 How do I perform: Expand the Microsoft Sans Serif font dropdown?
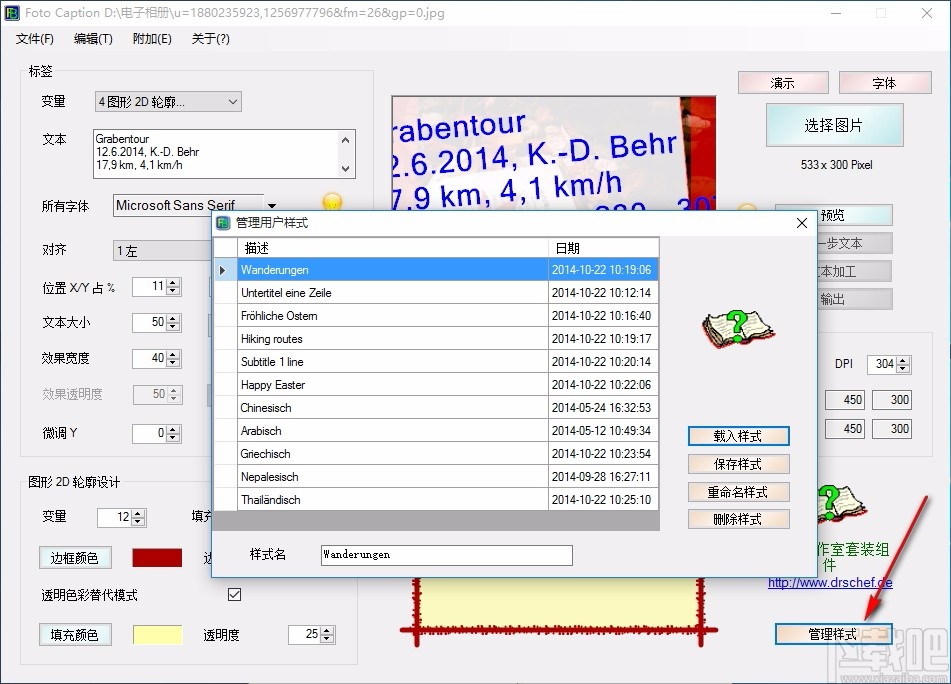click(272, 206)
